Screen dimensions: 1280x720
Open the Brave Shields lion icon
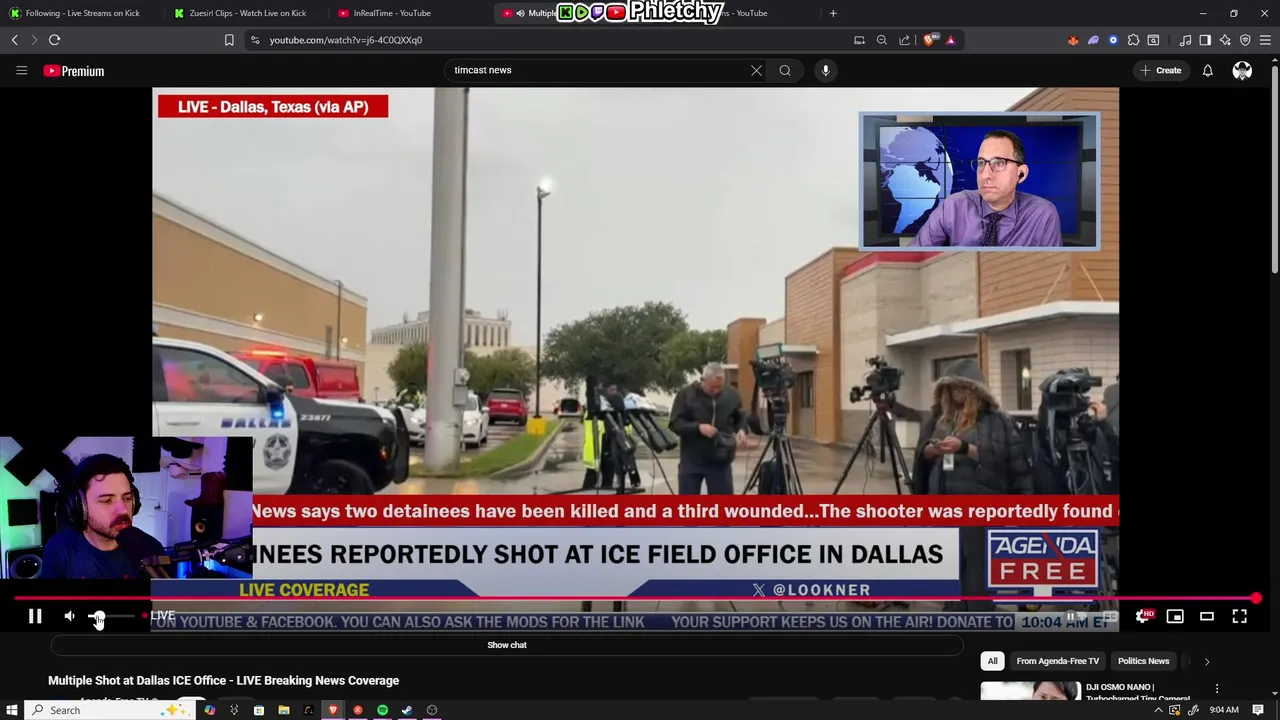tap(929, 40)
